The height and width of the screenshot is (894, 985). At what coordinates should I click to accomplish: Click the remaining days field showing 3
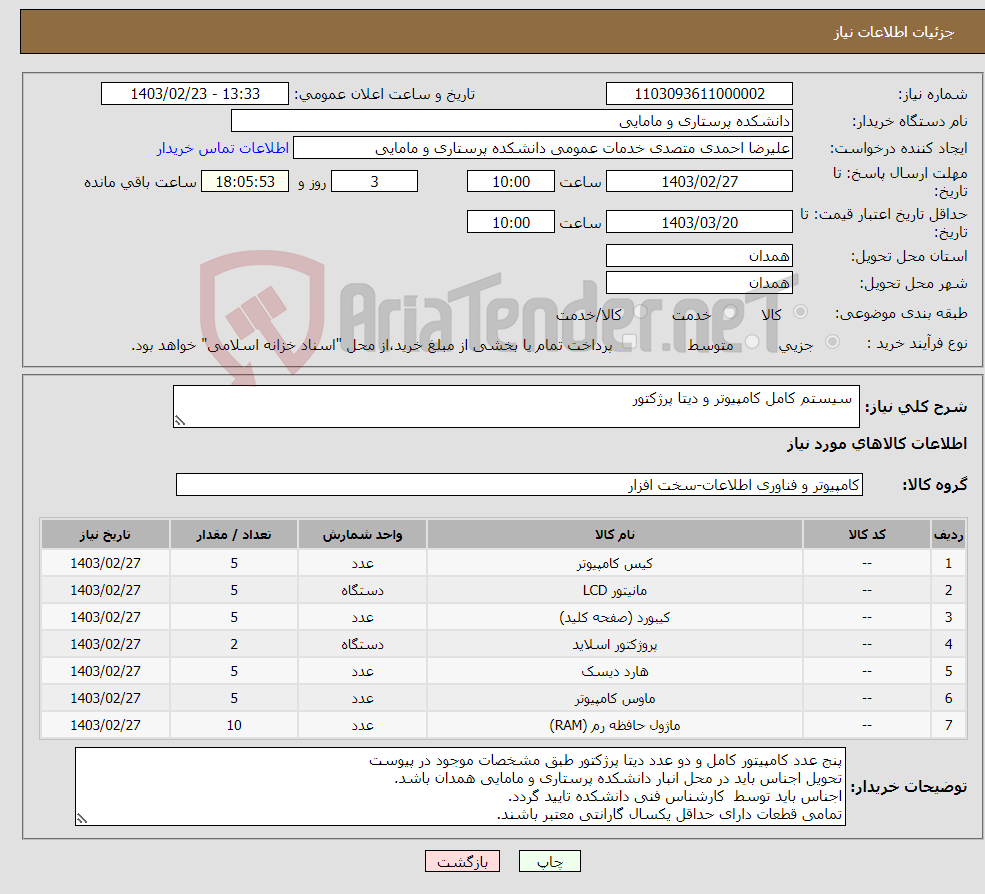tap(374, 182)
